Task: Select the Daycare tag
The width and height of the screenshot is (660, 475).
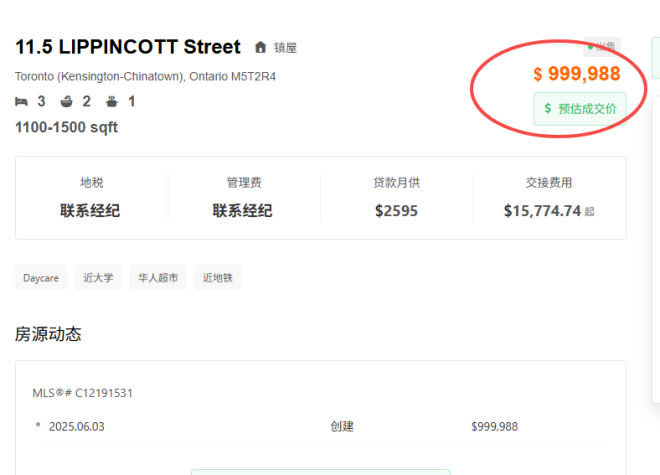Action: [x=41, y=277]
